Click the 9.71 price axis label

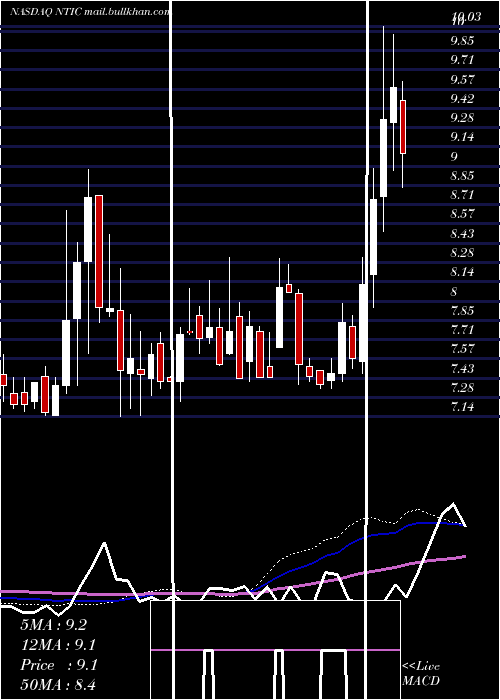pyautogui.click(x=462, y=60)
